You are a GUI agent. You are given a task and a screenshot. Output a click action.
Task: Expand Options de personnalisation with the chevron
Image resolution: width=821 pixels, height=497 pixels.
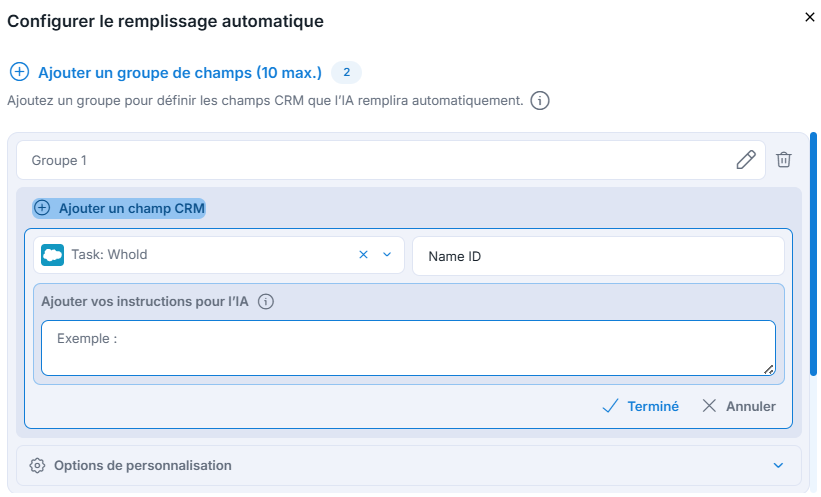[778, 466]
